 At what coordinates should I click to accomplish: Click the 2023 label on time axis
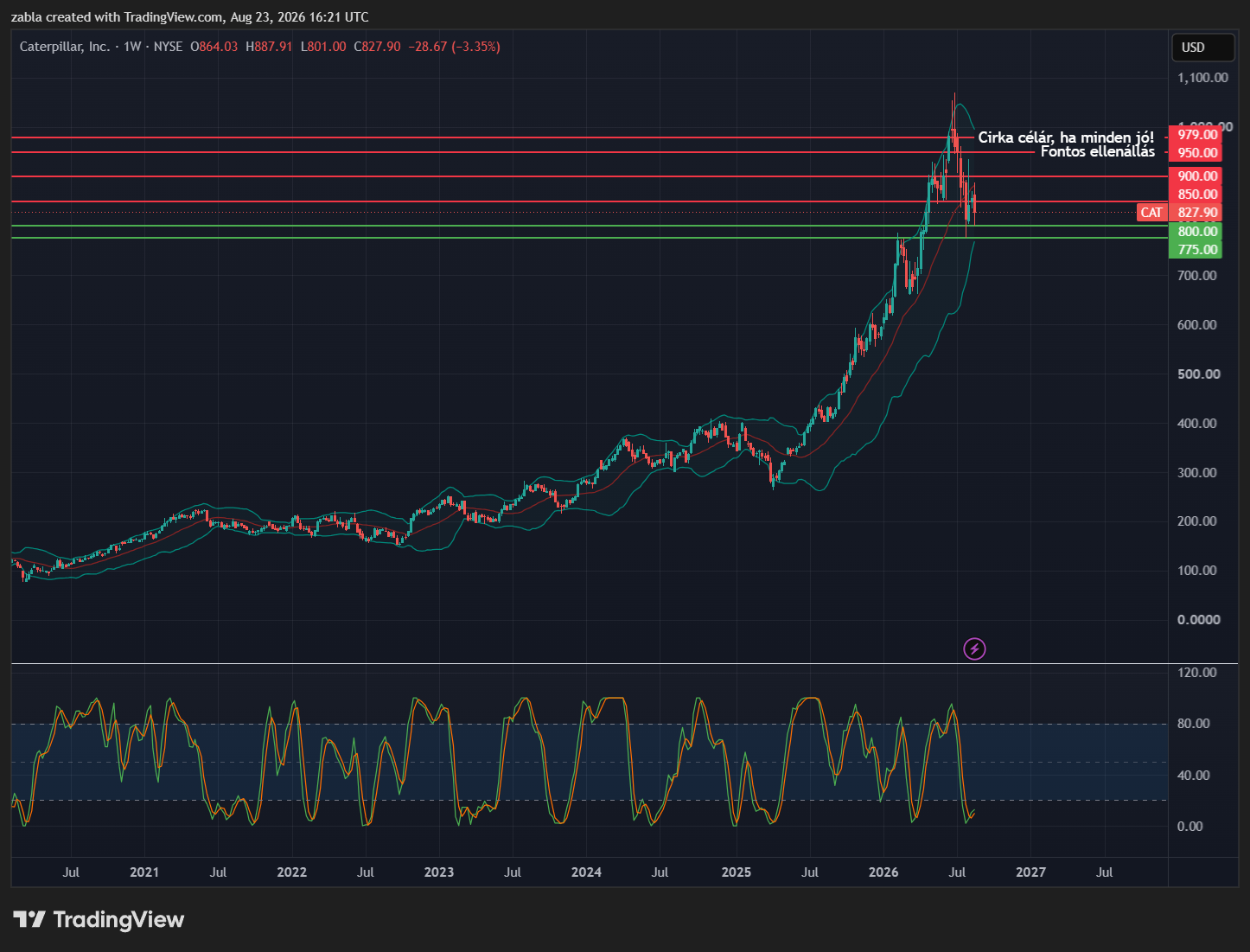(x=439, y=872)
